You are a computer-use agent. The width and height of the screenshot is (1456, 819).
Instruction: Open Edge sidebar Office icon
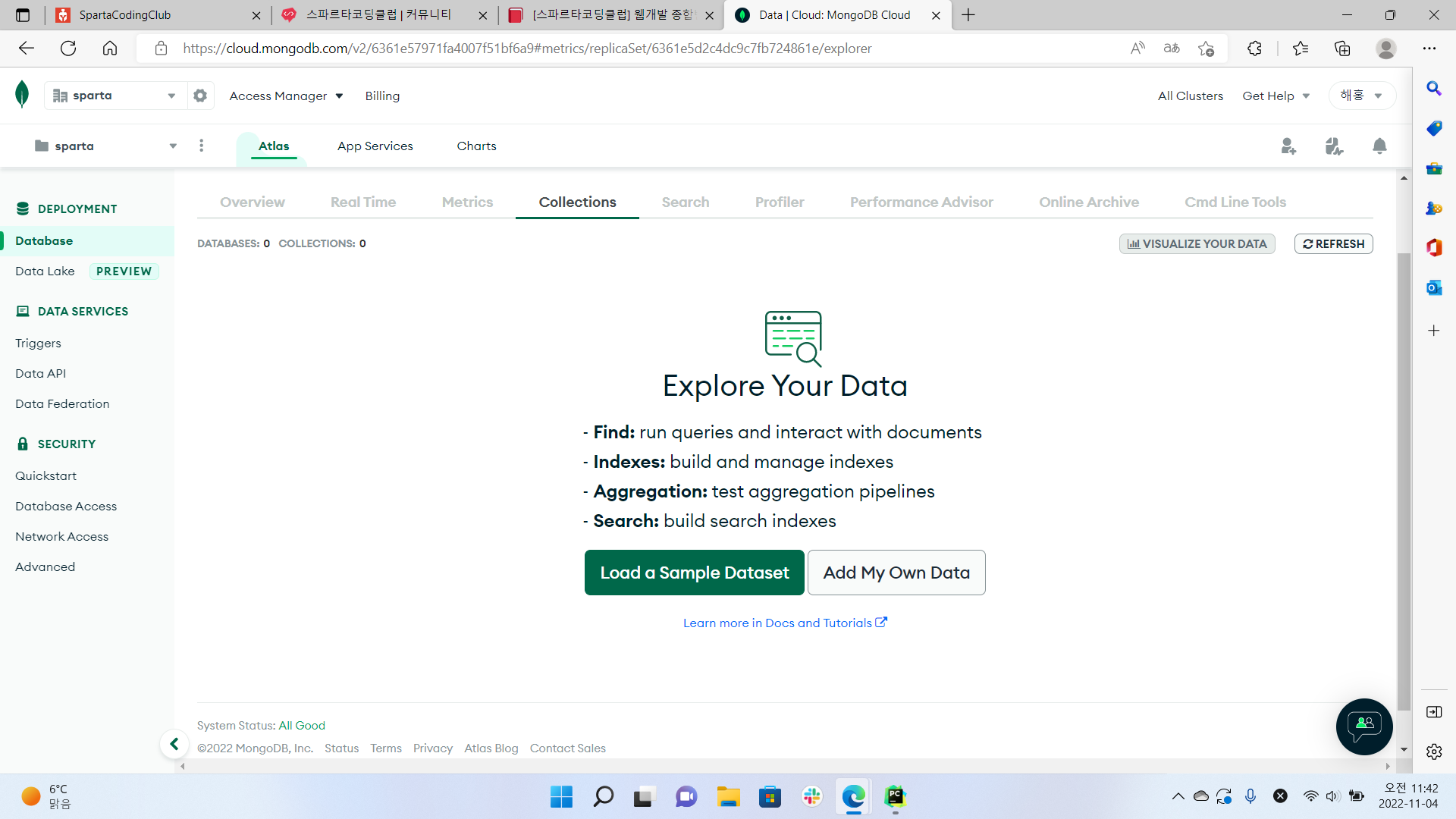[x=1434, y=247]
